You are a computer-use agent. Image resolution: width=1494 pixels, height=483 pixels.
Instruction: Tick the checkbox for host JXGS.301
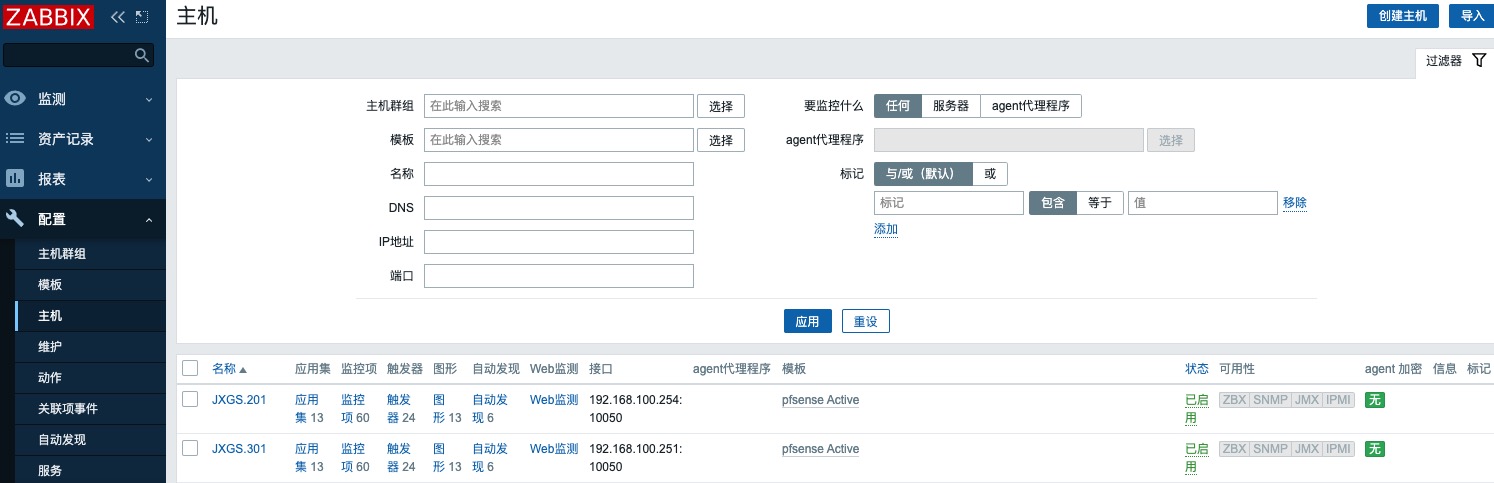[x=190, y=449]
